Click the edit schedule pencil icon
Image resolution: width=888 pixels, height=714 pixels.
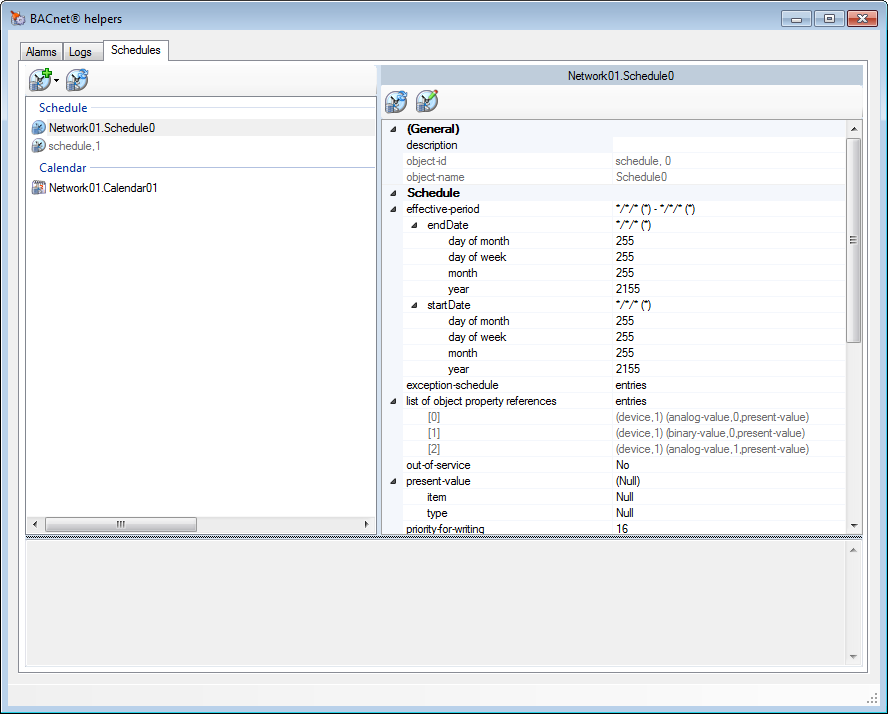click(428, 101)
